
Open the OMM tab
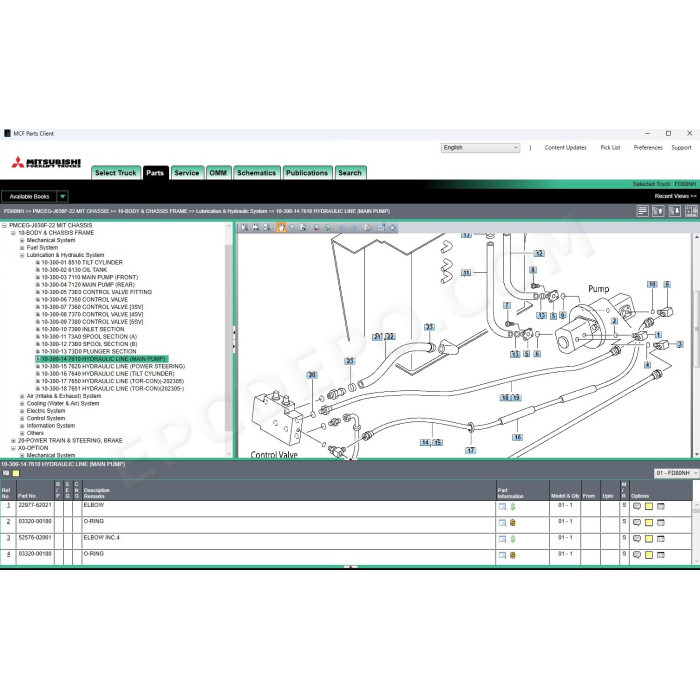pyautogui.click(x=218, y=173)
